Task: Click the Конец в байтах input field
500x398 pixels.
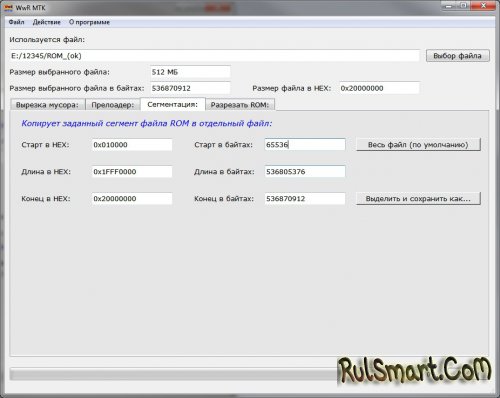Action: [305, 199]
